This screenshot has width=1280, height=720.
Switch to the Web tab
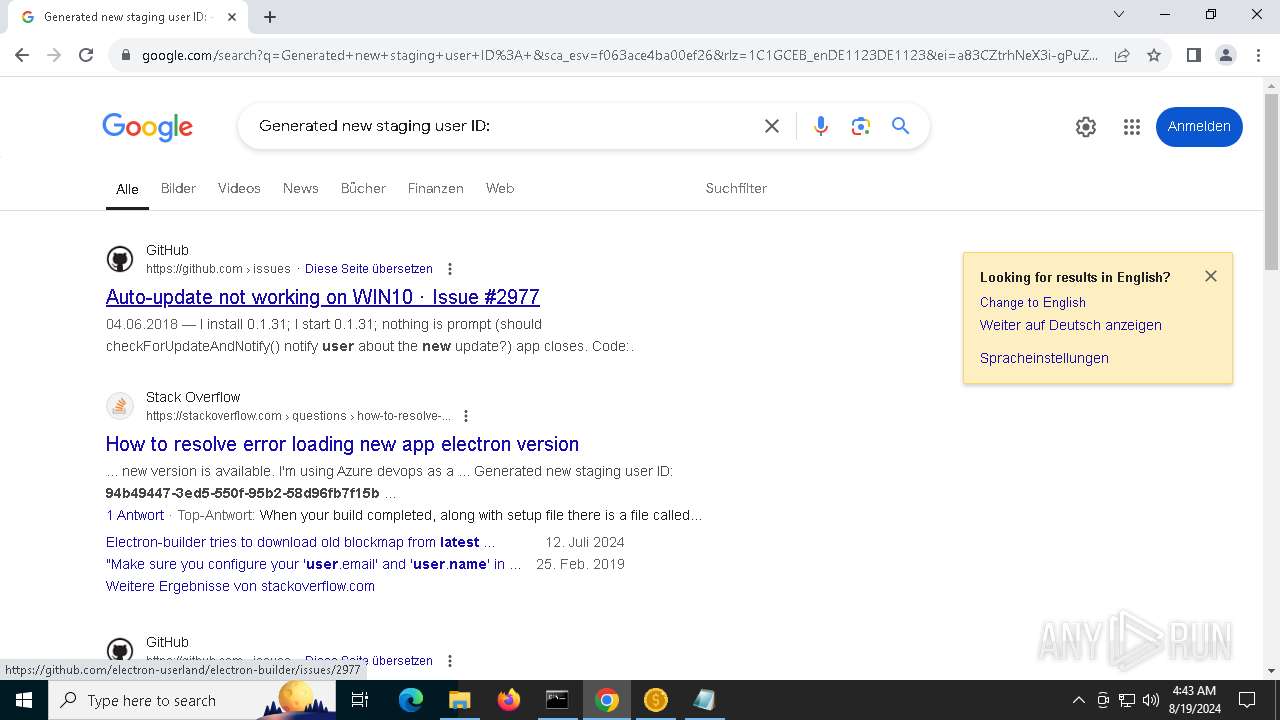500,188
